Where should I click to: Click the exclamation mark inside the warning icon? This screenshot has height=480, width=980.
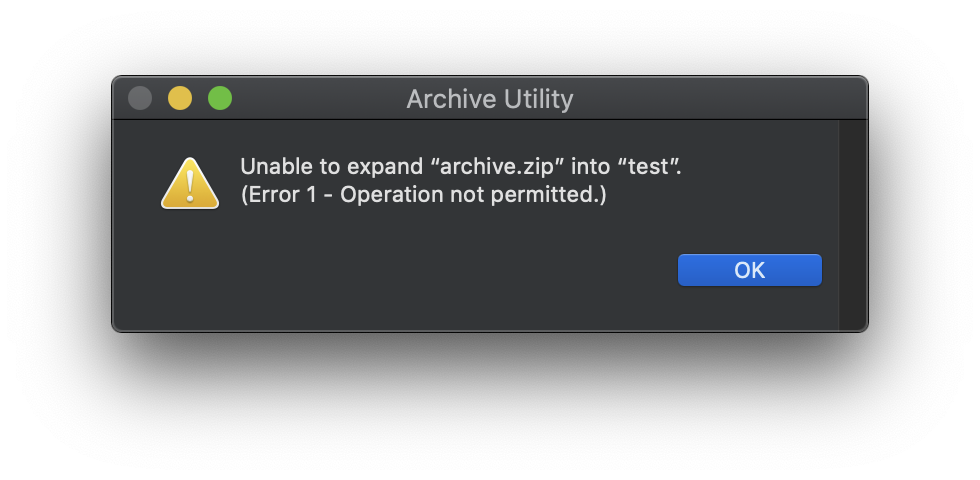pyautogui.click(x=190, y=186)
